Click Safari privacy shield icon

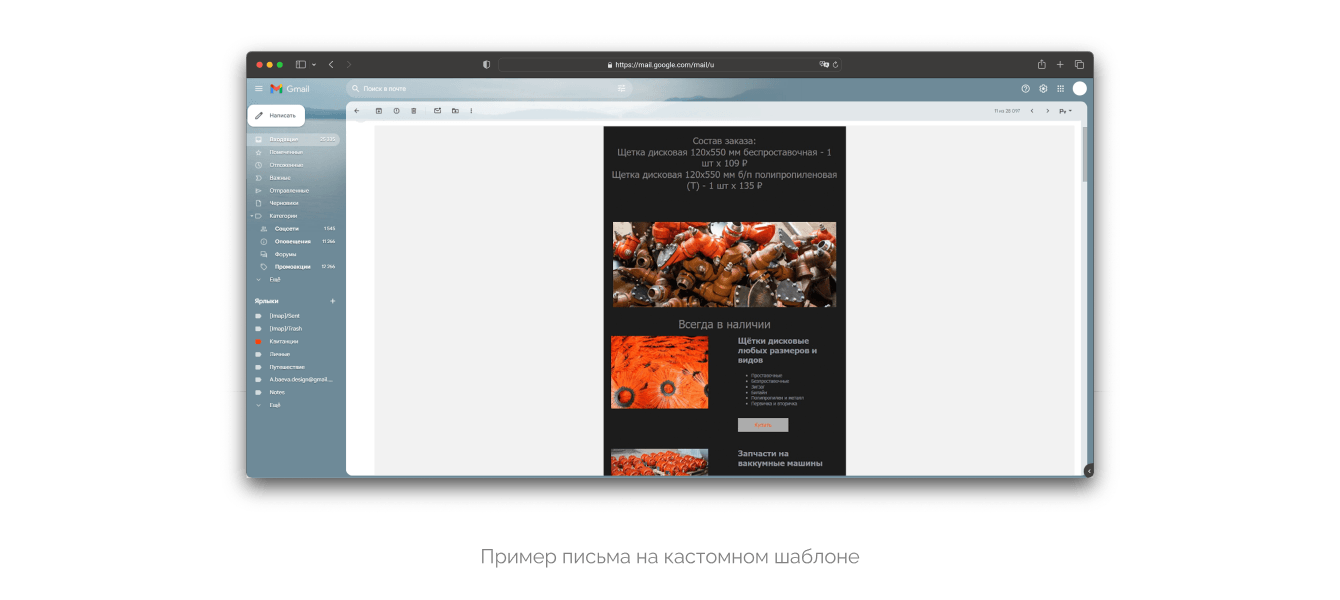[x=487, y=64]
